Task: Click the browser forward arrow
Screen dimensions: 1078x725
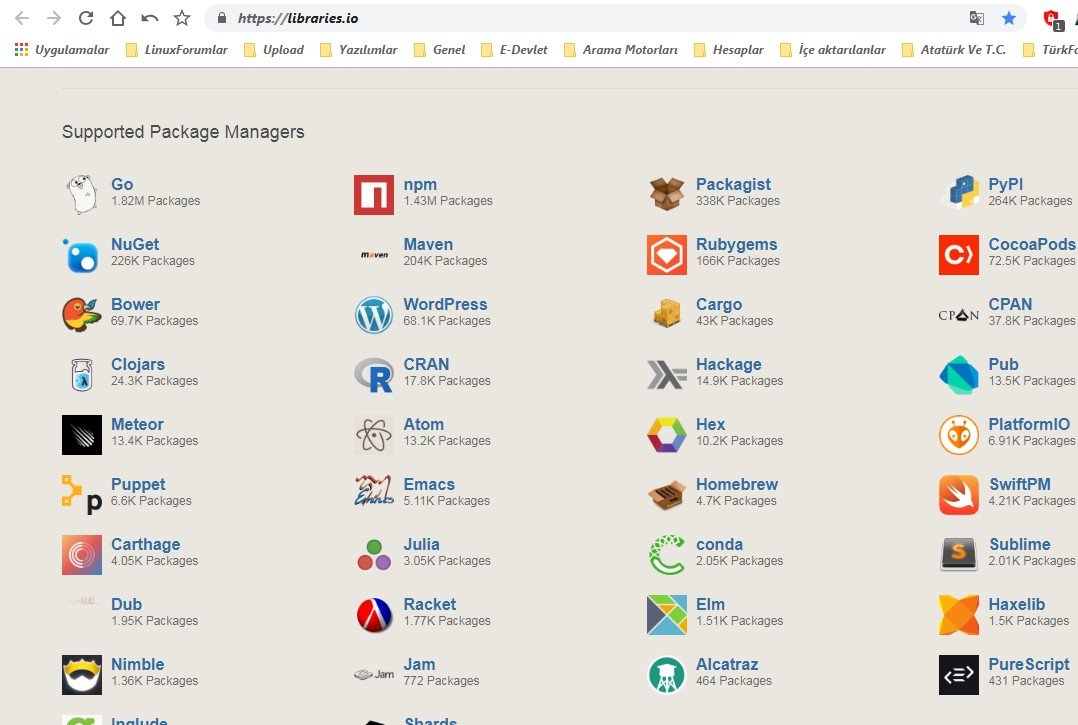Action: 54,18
